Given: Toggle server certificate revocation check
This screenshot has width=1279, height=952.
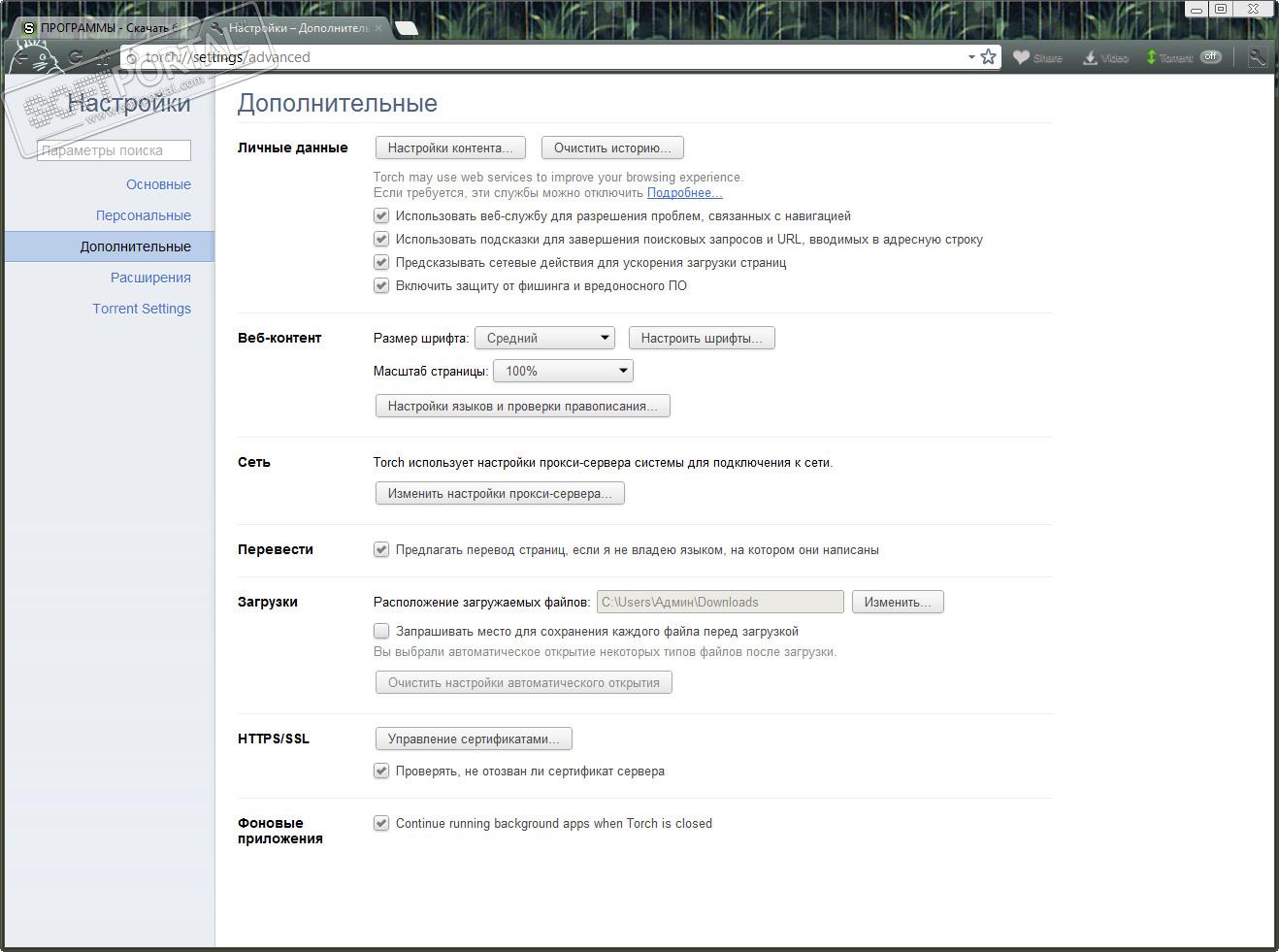Looking at the screenshot, I should (x=381, y=771).
